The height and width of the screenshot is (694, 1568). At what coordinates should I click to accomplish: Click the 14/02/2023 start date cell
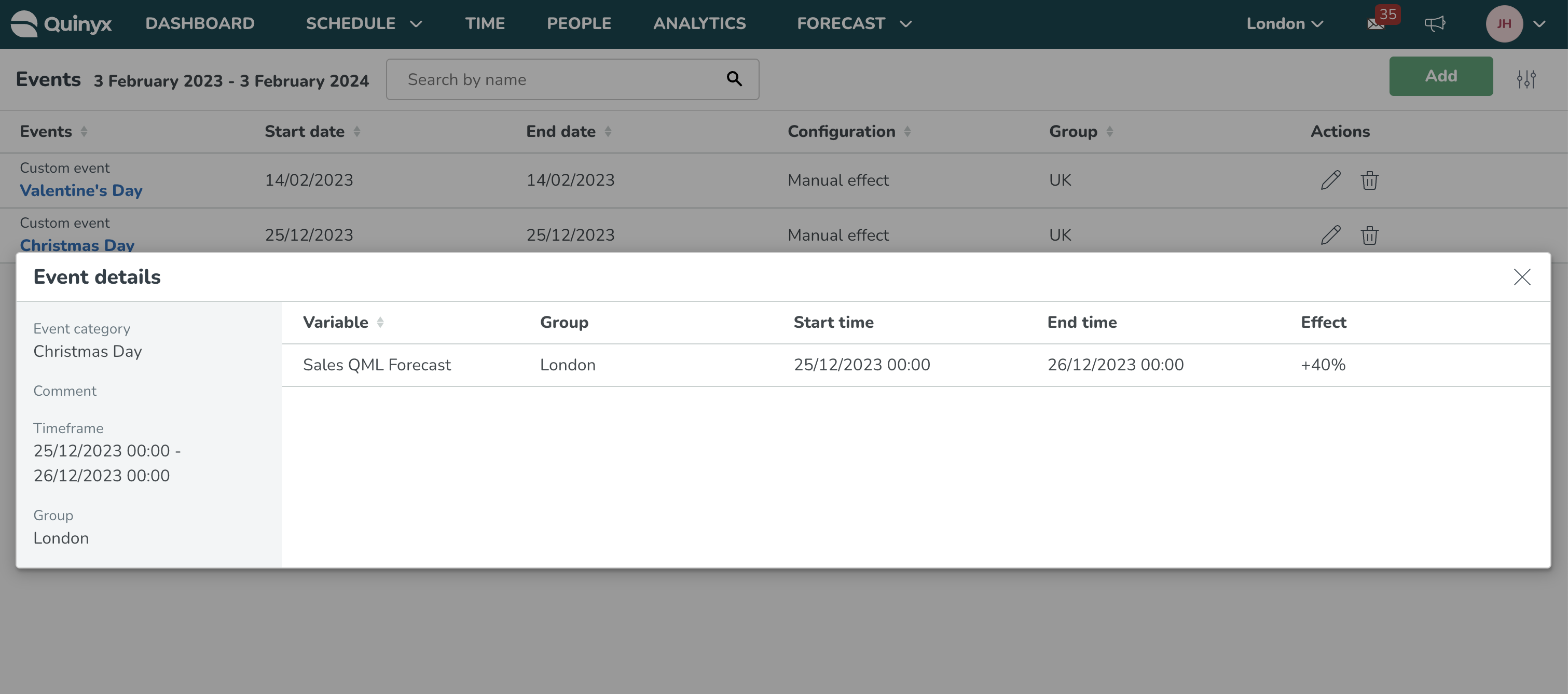pyautogui.click(x=309, y=180)
